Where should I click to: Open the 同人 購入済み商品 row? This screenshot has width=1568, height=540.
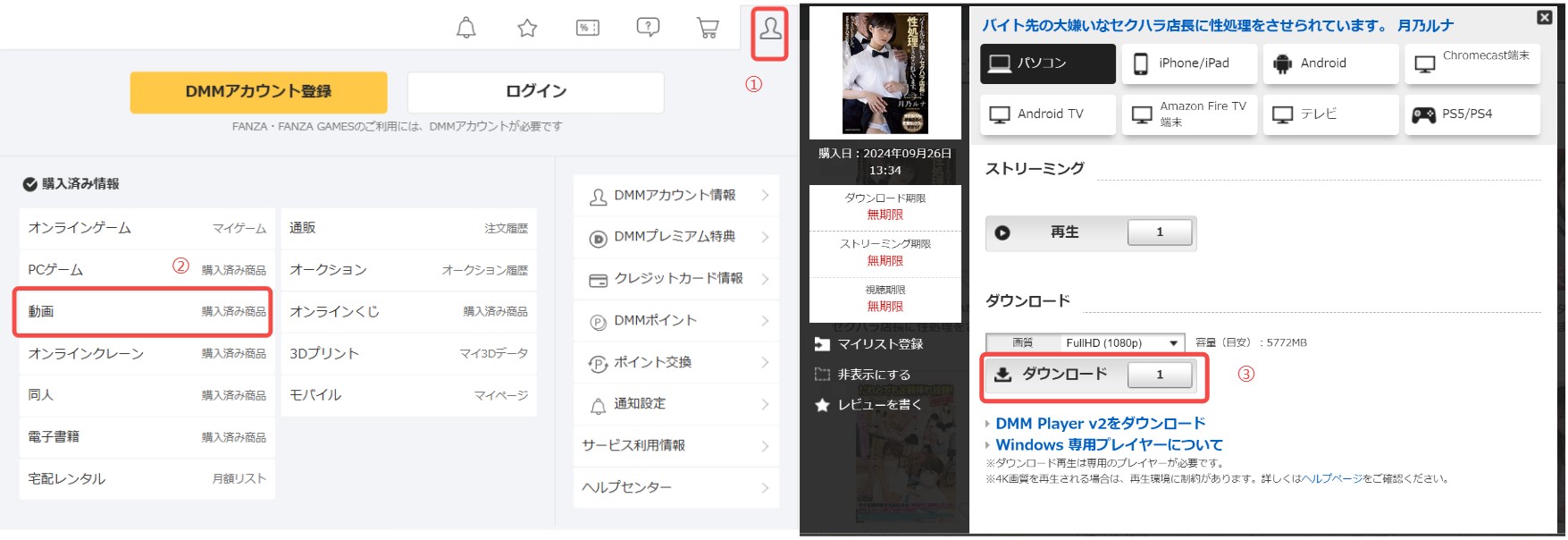(x=147, y=395)
